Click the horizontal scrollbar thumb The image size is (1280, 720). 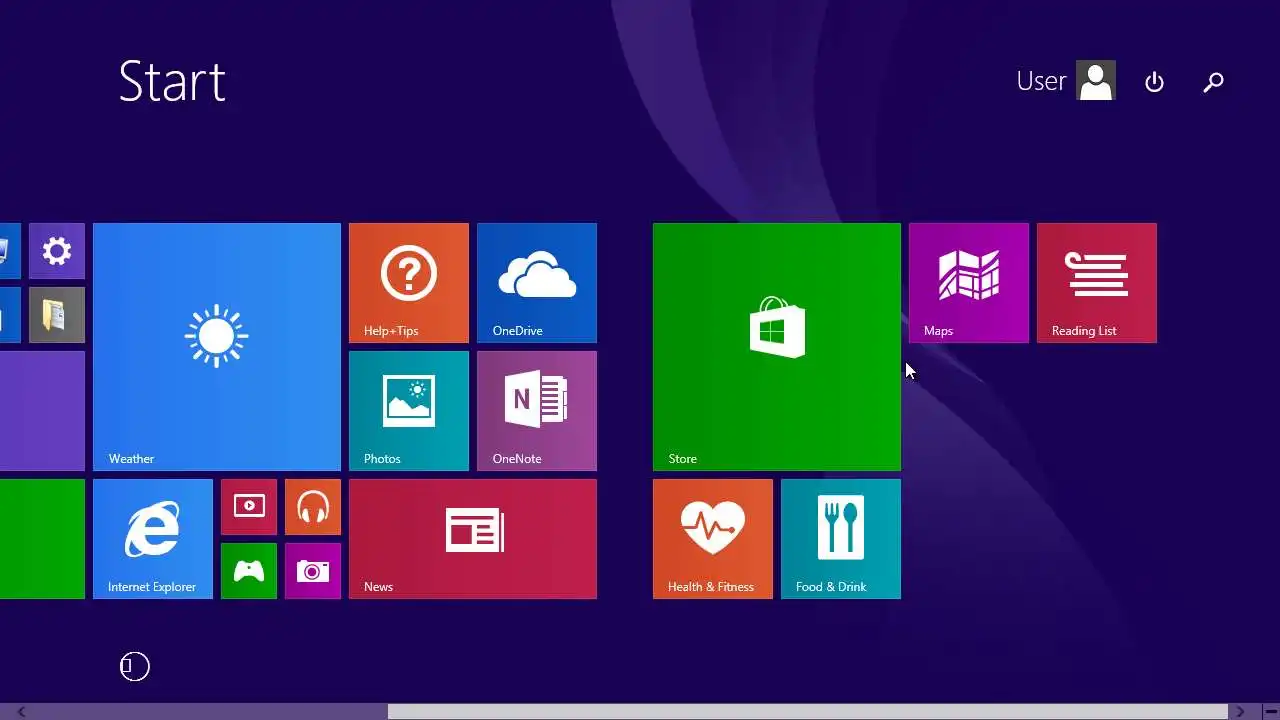(x=808, y=712)
